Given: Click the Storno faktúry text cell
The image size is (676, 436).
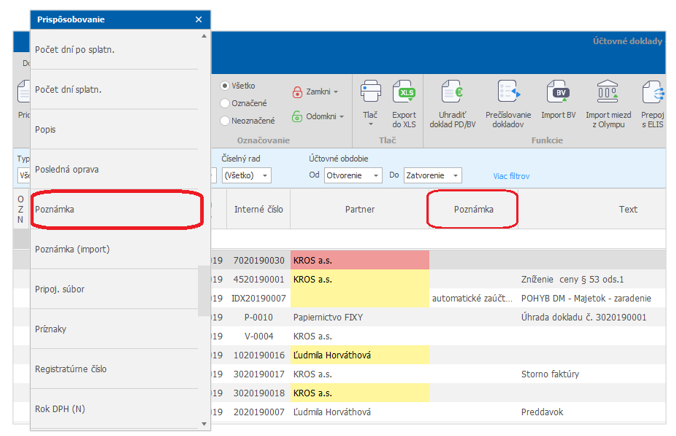Looking at the screenshot, I should 592,374.
